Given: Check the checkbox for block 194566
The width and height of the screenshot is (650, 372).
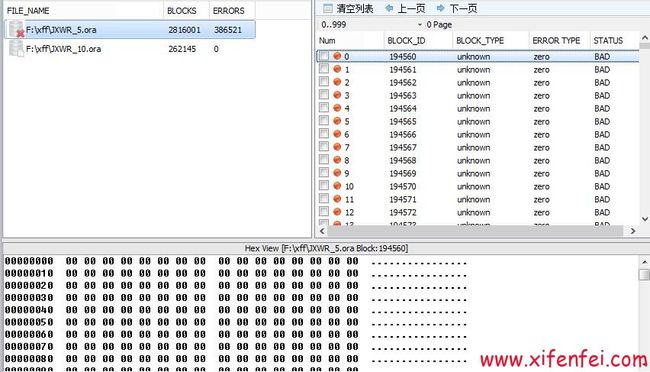Looking at the screenshot, I should click(324, 134).
